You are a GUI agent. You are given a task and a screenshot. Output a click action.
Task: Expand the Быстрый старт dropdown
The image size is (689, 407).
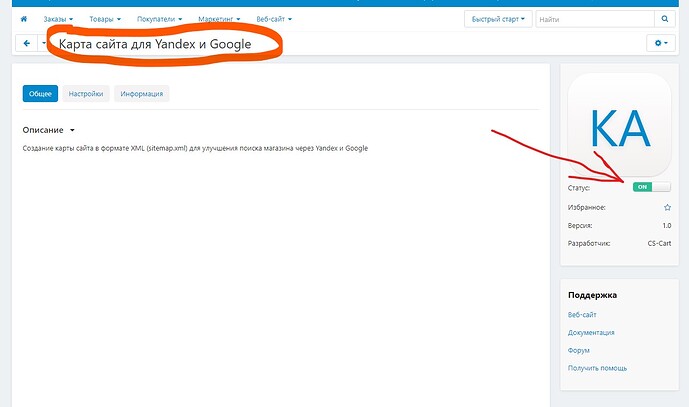tap(498, 19)
